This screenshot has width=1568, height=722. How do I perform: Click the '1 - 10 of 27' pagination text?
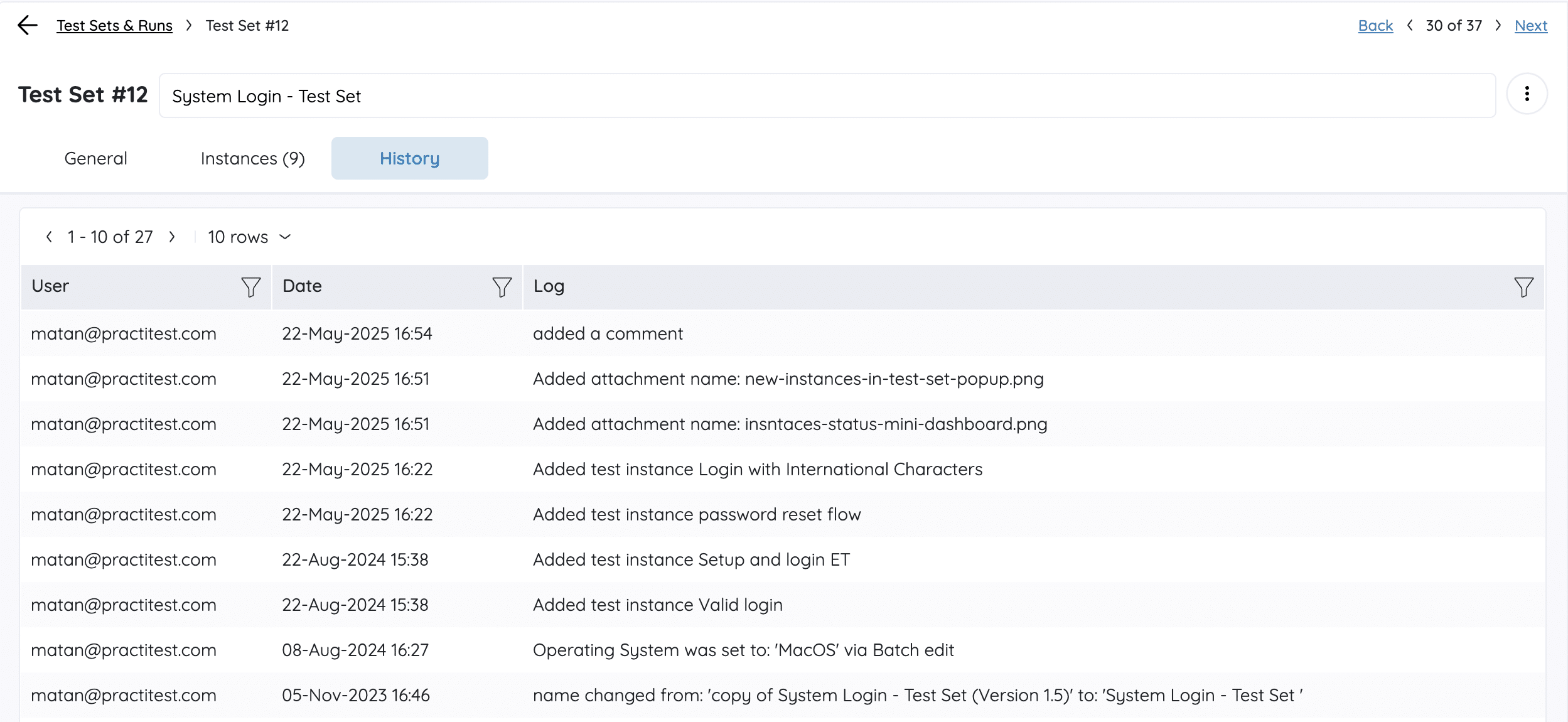click(110, 237)
